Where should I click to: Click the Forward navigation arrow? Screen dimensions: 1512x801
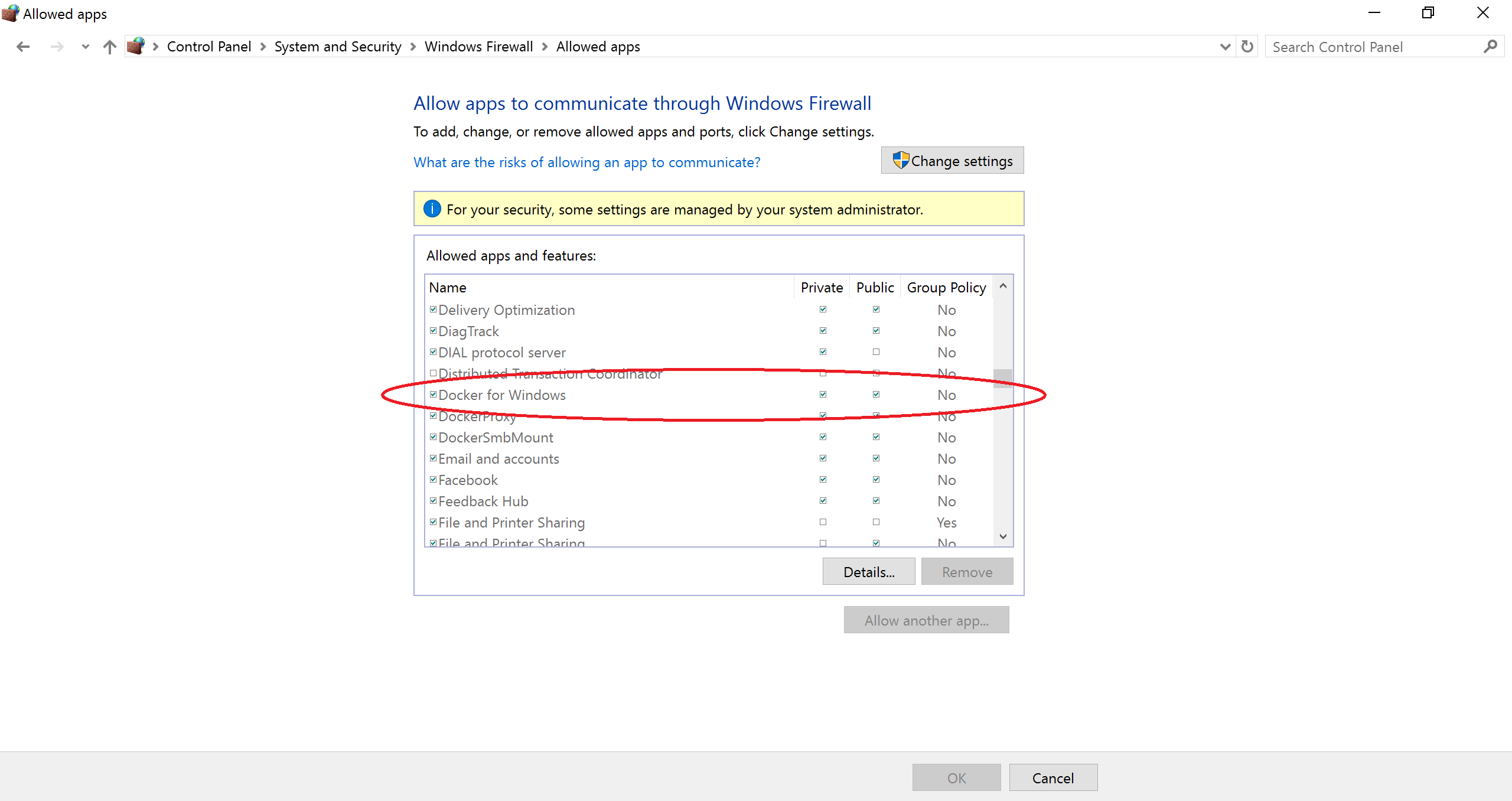coord(57,47)
